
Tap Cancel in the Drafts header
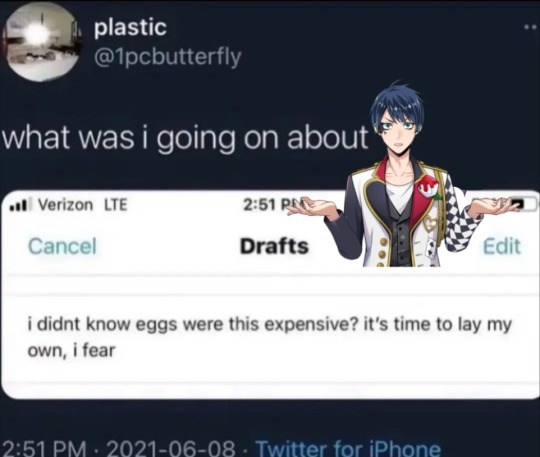pos(62,246)
